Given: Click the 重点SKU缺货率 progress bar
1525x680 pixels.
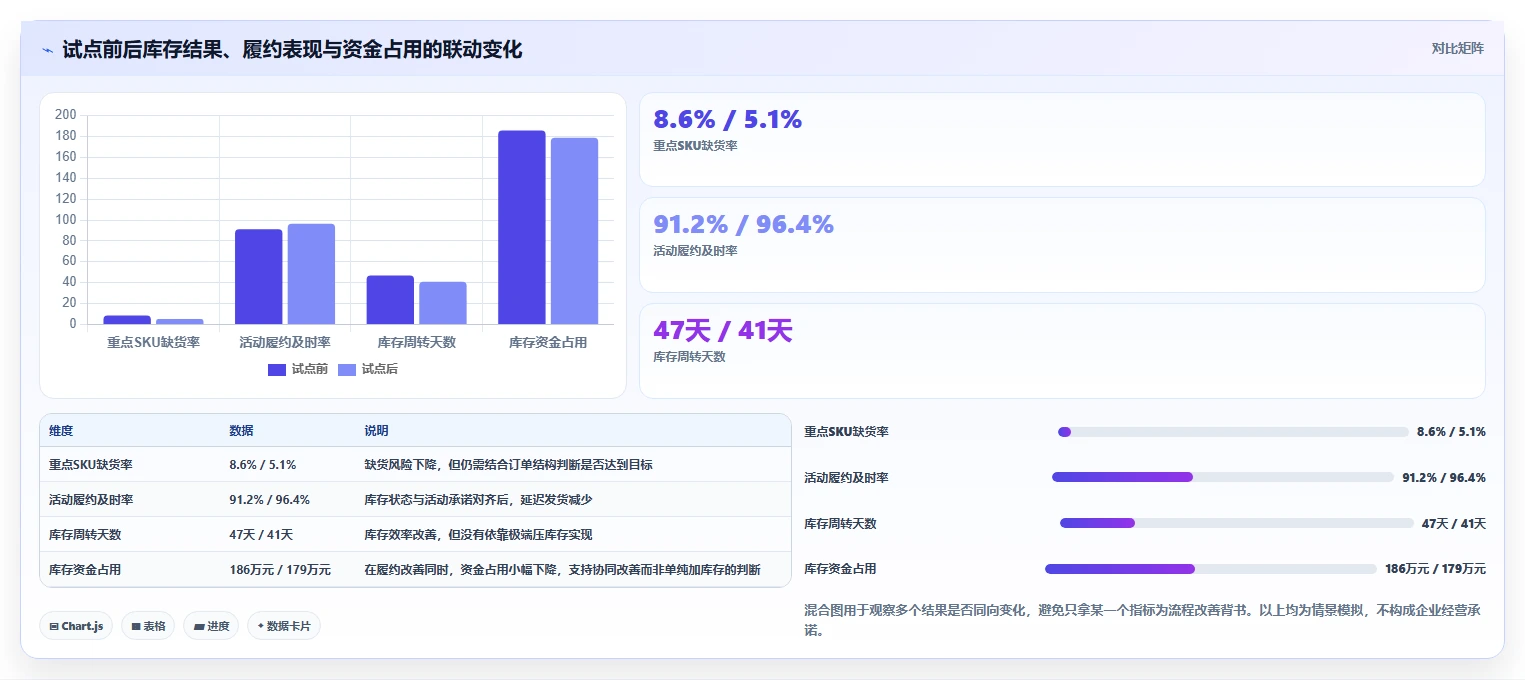Looking at the screenshot, I should point(1233,432).
